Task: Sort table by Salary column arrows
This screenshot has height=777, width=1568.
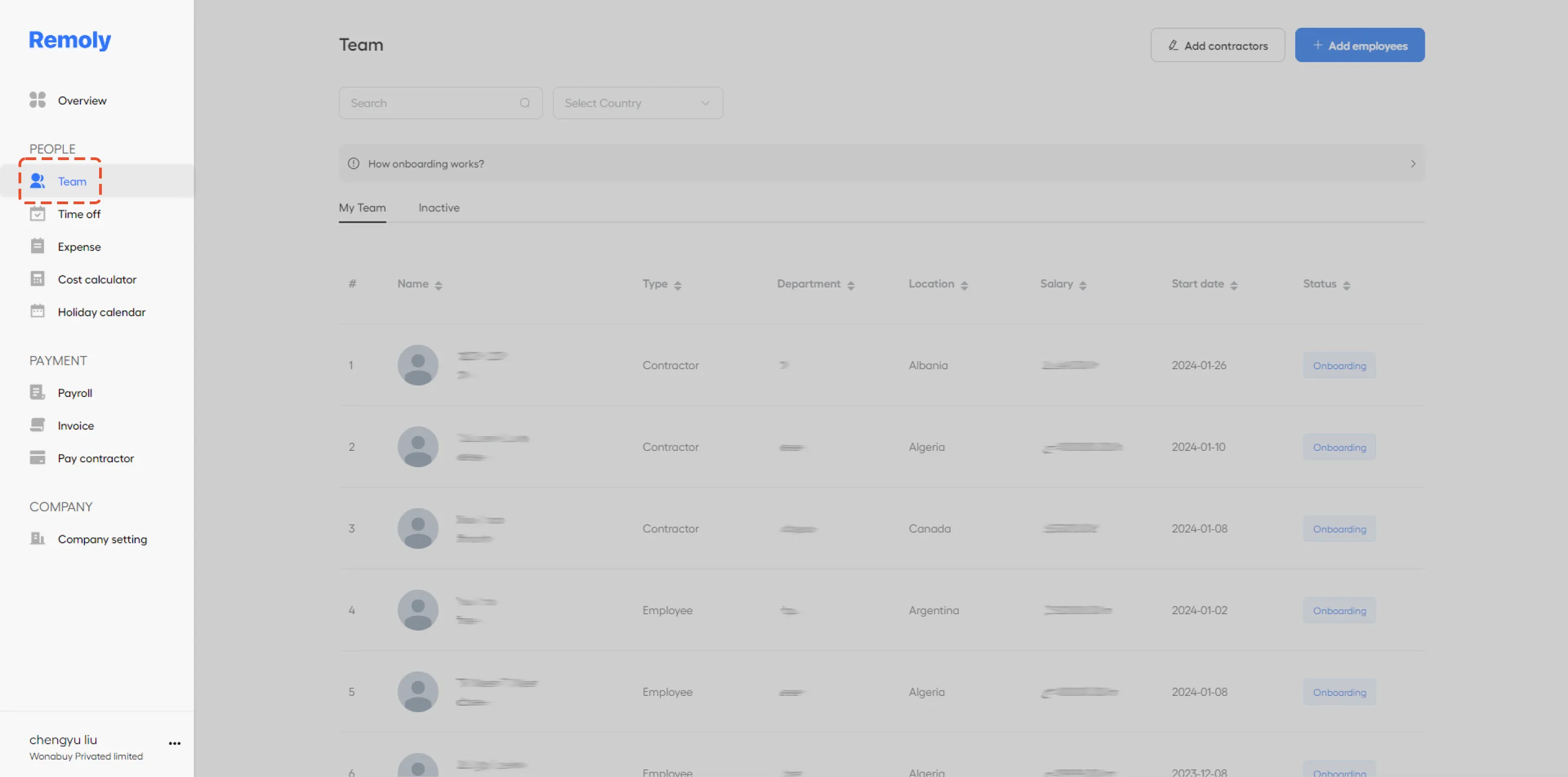Action: pos(1083,285)
